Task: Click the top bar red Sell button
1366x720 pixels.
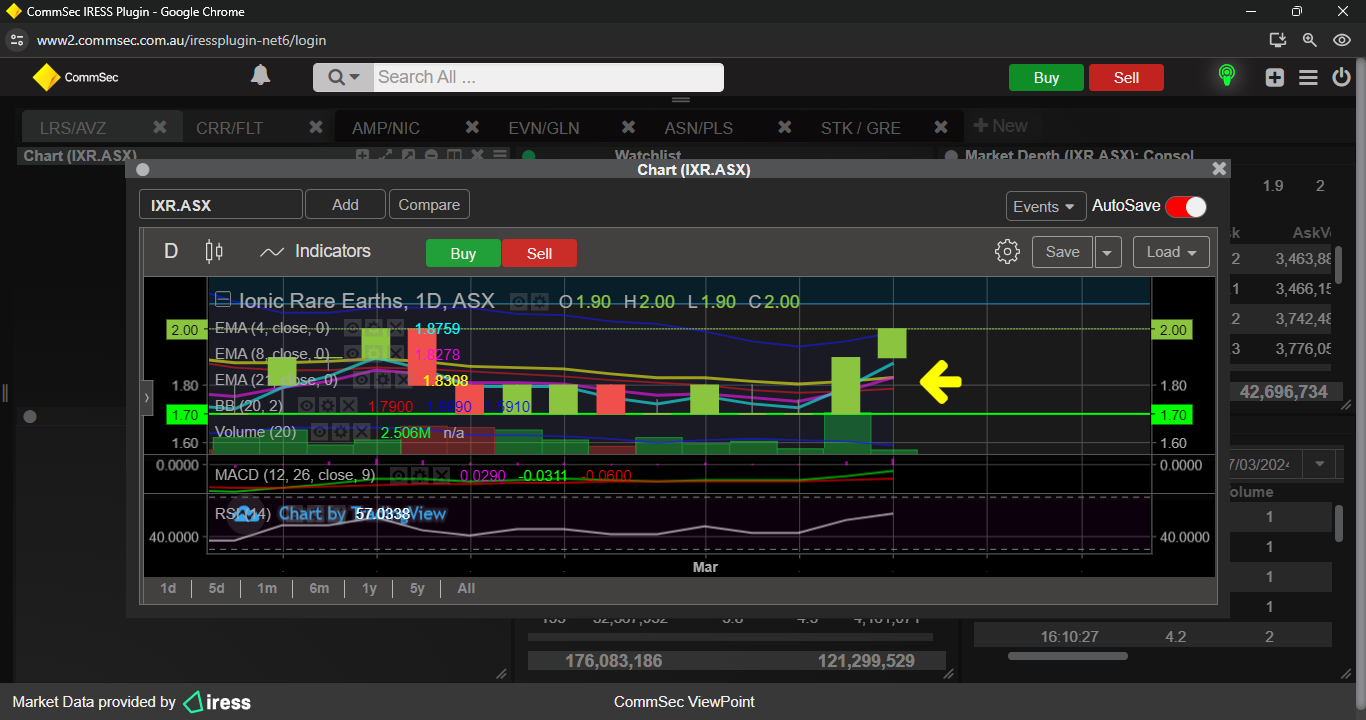Action: (x=1126, y=78)
